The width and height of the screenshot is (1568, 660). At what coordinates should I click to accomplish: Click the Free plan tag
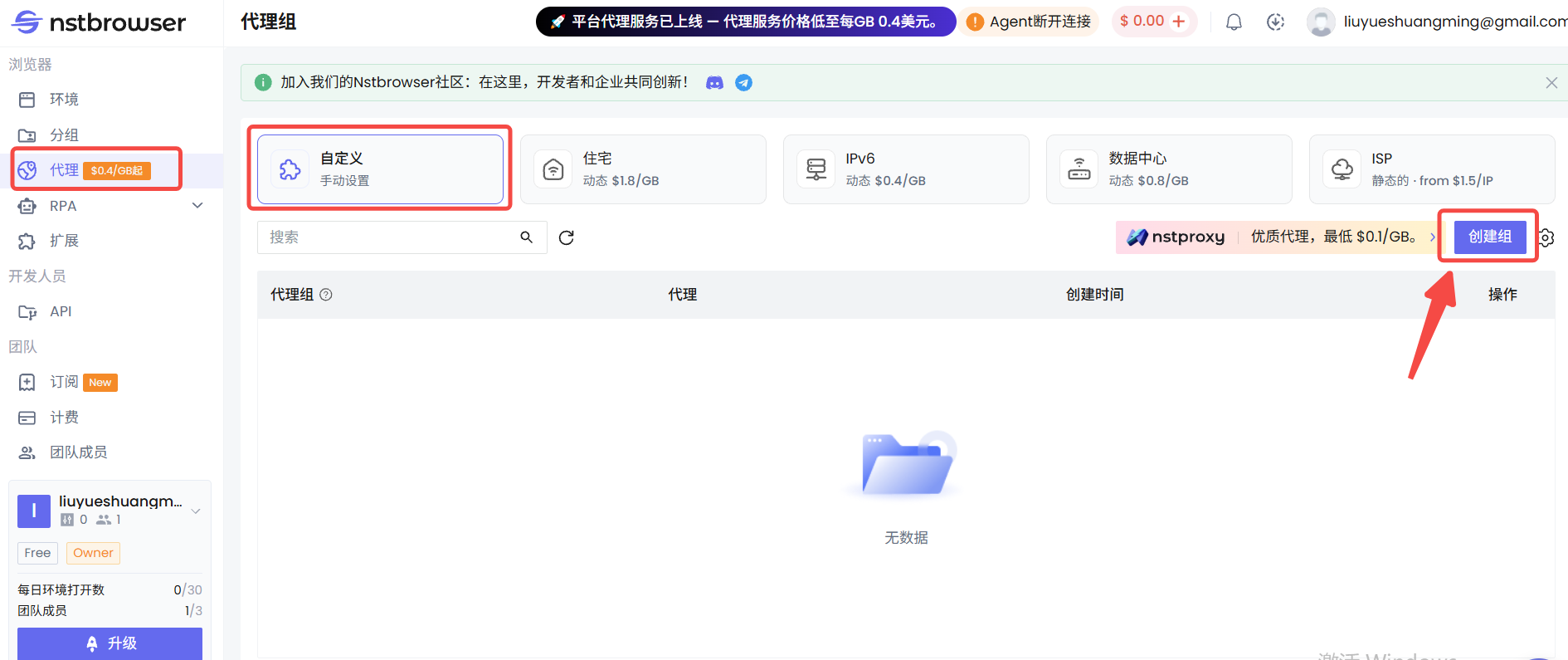click(37, 553)
